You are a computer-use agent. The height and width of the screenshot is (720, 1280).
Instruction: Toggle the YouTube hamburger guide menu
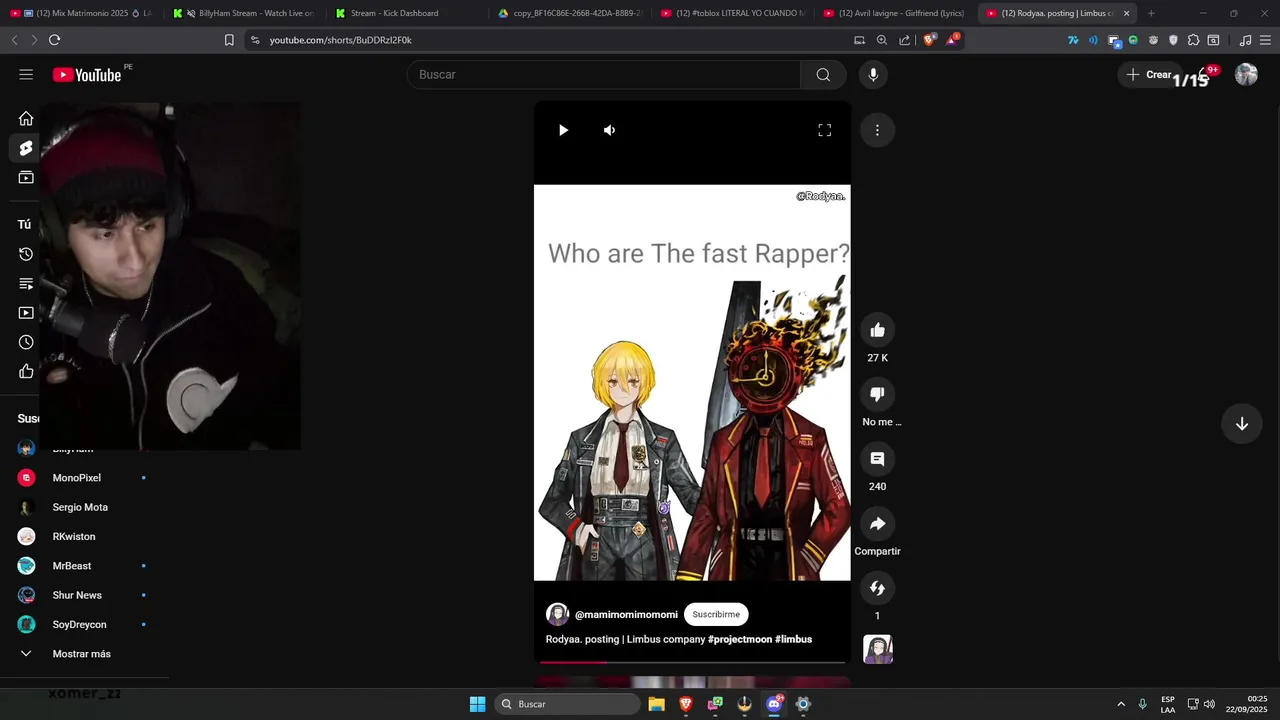[x=26, y=75]
